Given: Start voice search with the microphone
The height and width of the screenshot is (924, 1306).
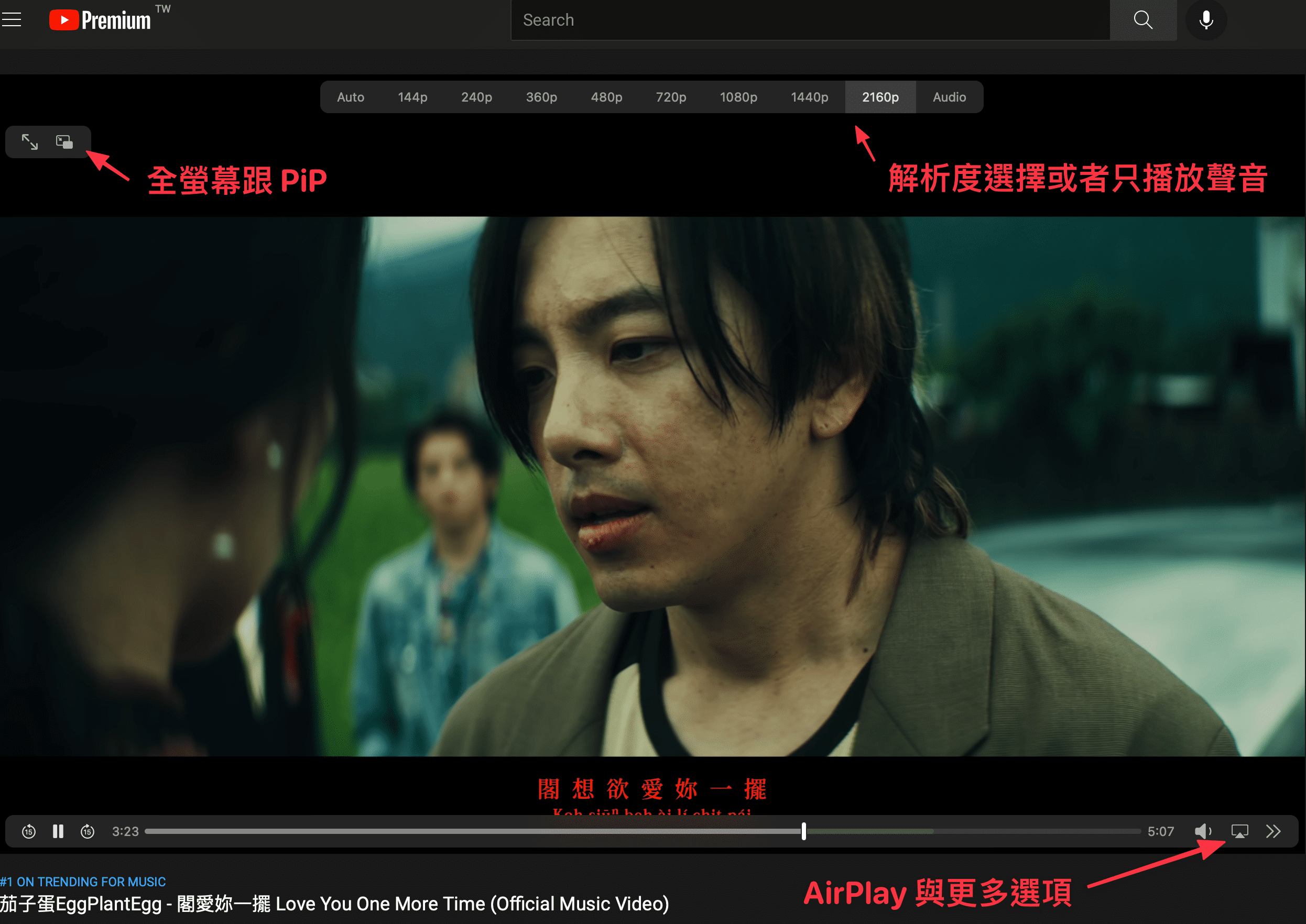Looking at the screenshot, I should 1206,20.
